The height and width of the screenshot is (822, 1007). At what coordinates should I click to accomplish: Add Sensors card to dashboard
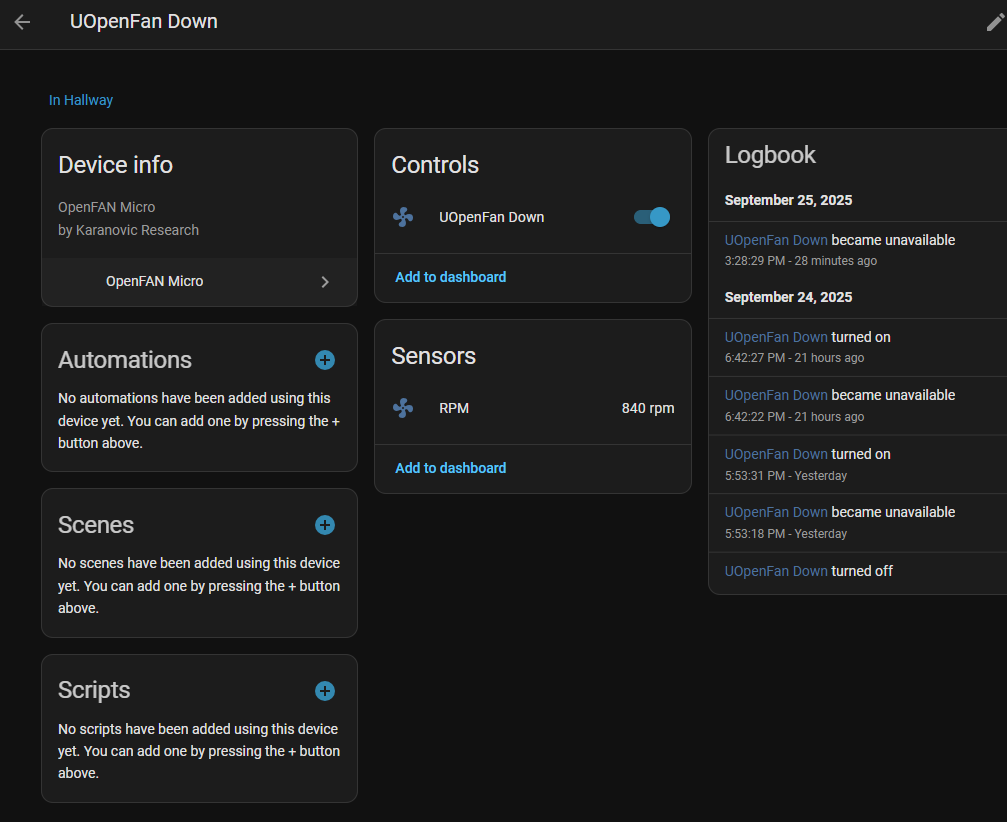click(450, 468)
